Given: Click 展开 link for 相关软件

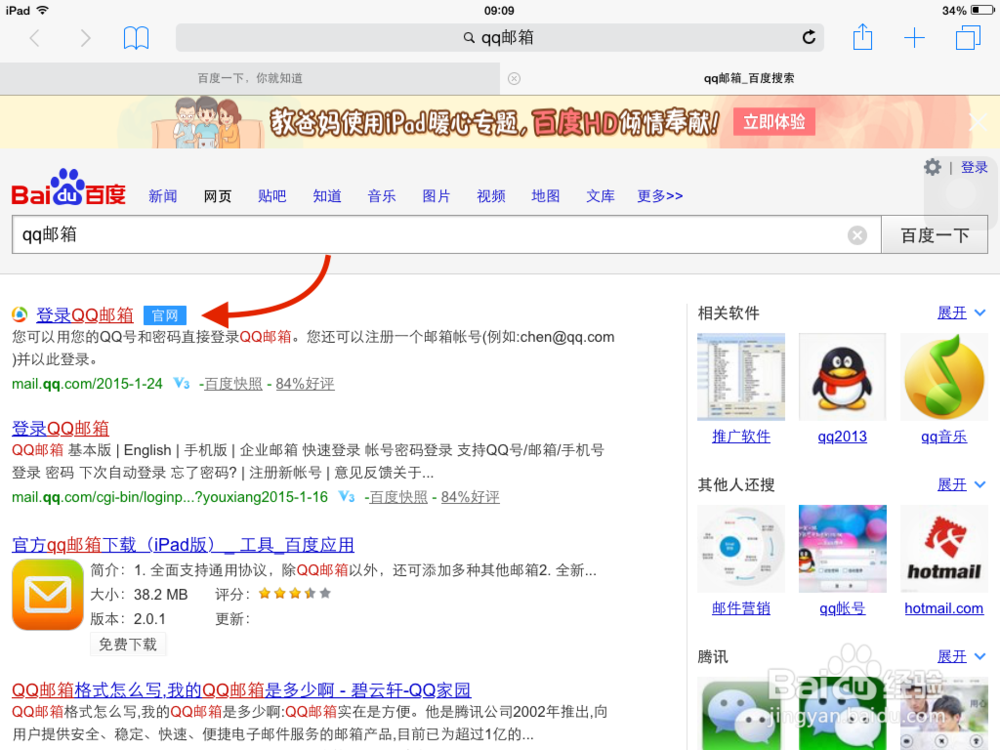Looking at the screenshot, I should [x=952, y=313].
